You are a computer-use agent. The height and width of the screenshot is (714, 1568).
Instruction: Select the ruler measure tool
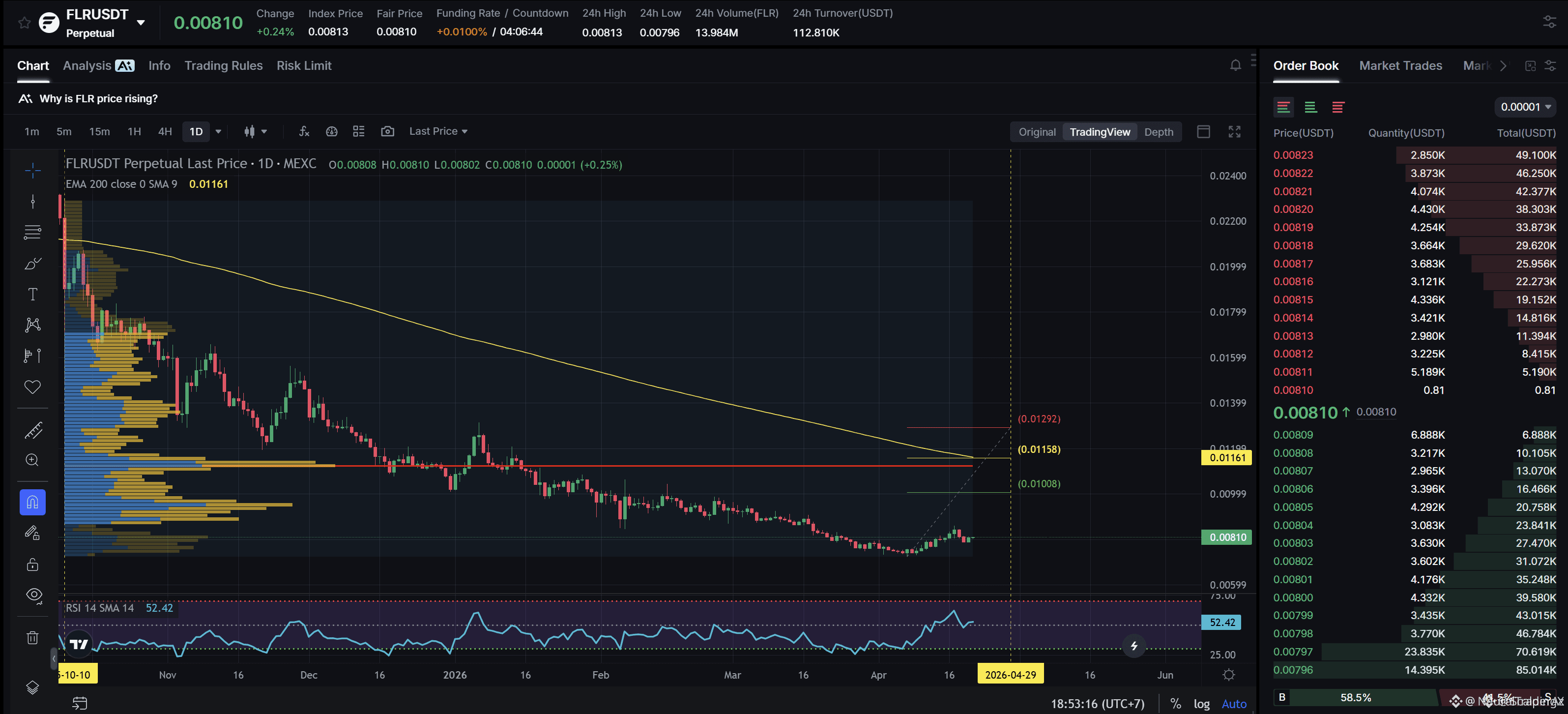coord(33,430)
